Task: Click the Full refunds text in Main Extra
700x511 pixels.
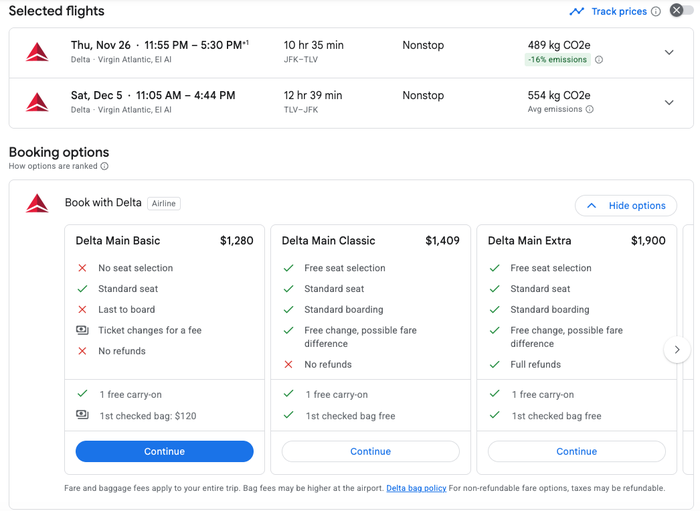Action: [x=535, y=364]
